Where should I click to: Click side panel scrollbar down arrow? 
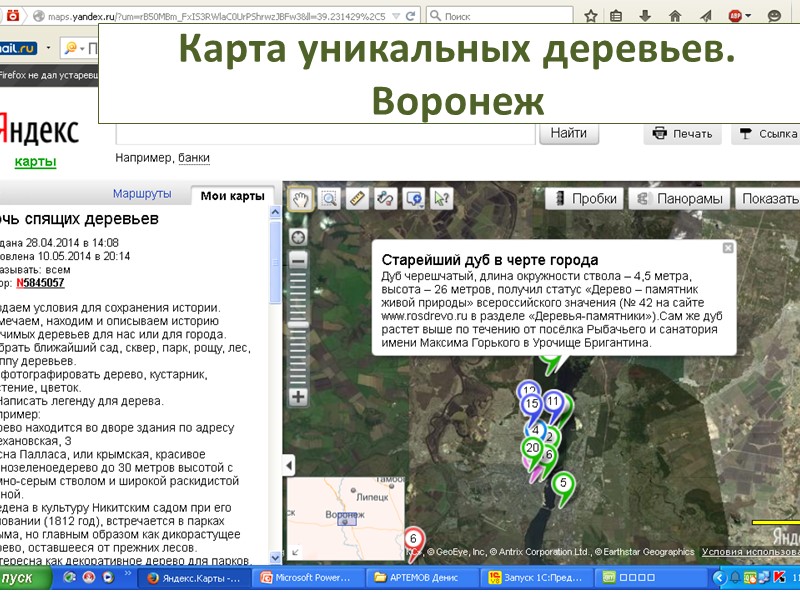point(275,558)
